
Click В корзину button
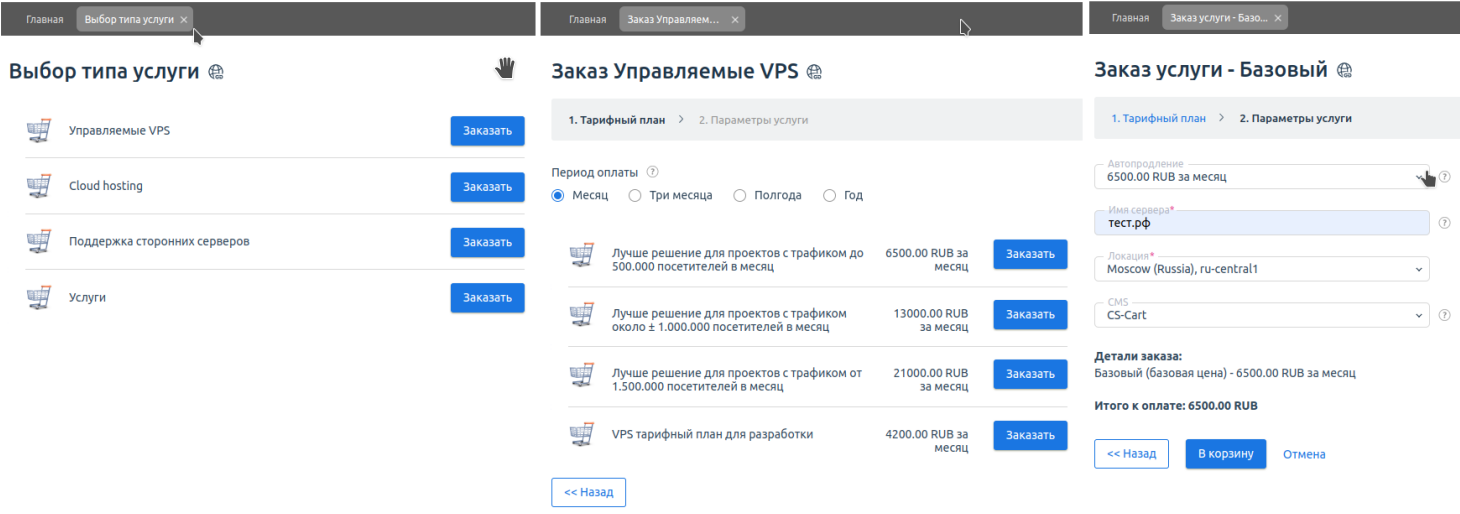[x=1226, y=453]
